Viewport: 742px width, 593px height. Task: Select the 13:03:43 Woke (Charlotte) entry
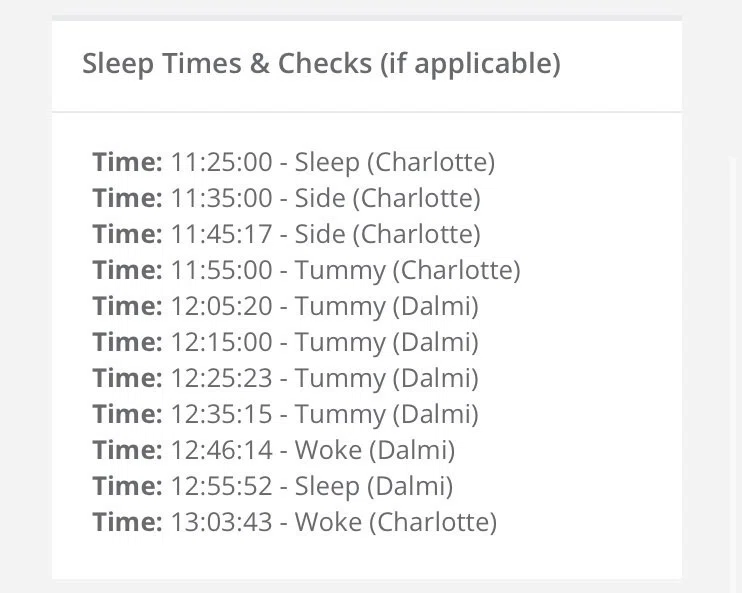(x=295, y=522)
